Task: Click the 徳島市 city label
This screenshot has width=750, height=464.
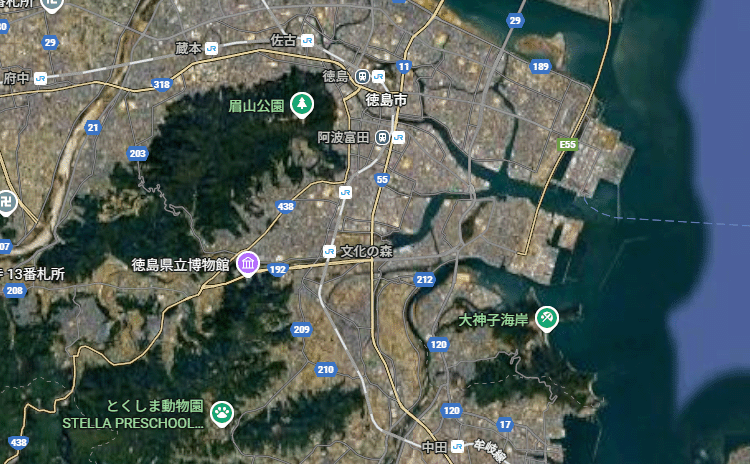Action: click(x=386, y=99)
